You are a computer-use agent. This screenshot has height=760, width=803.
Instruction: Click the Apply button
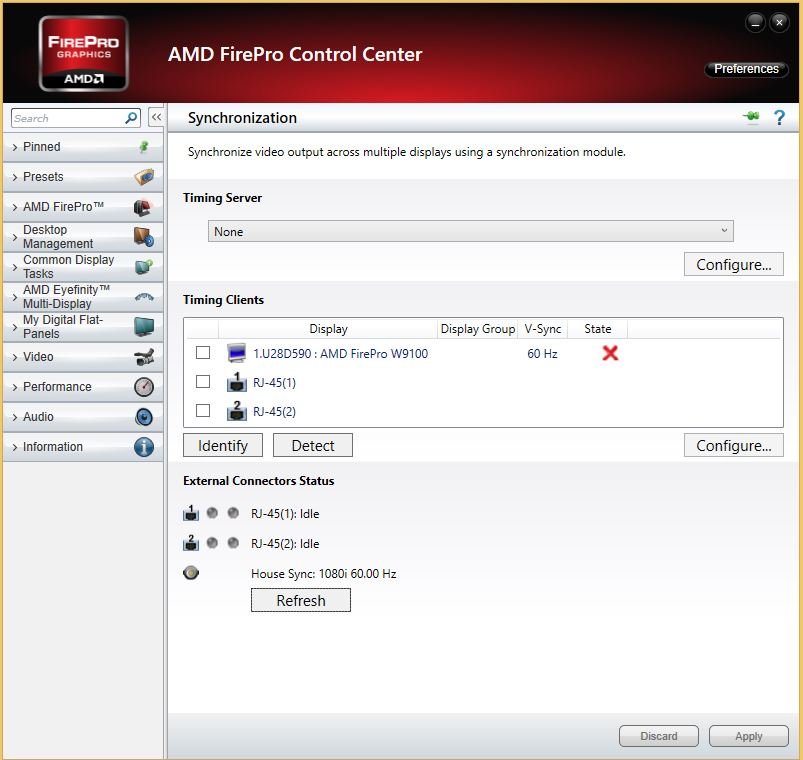(x=748, y=736)
